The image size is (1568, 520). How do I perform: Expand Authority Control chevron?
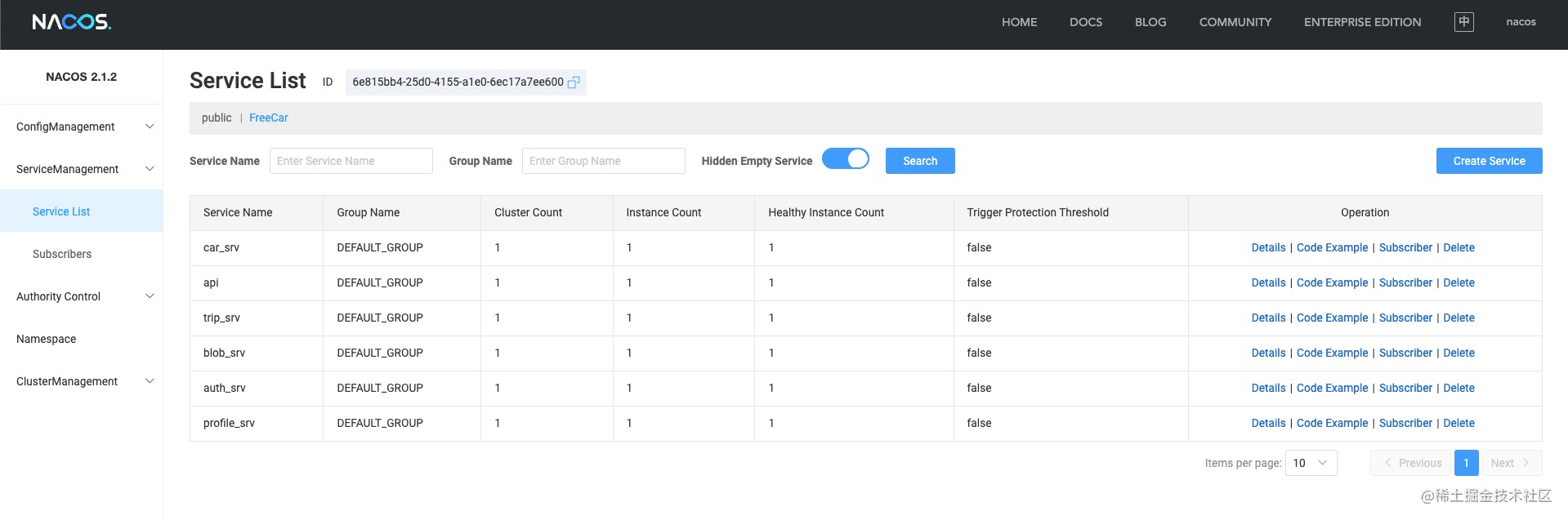(150, 296)
